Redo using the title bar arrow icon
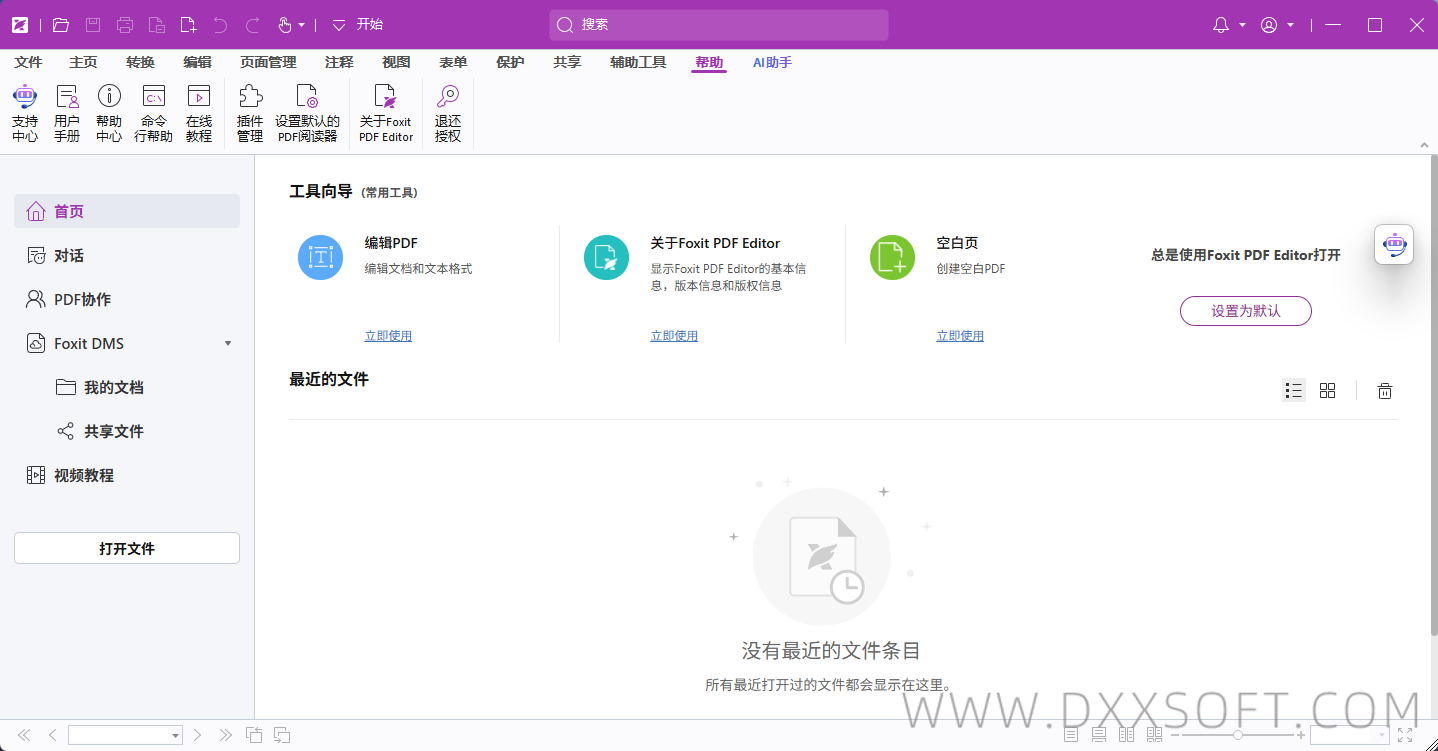Image resolution: width=1438 pixels, height=751 pixels. tap(252, 25)
